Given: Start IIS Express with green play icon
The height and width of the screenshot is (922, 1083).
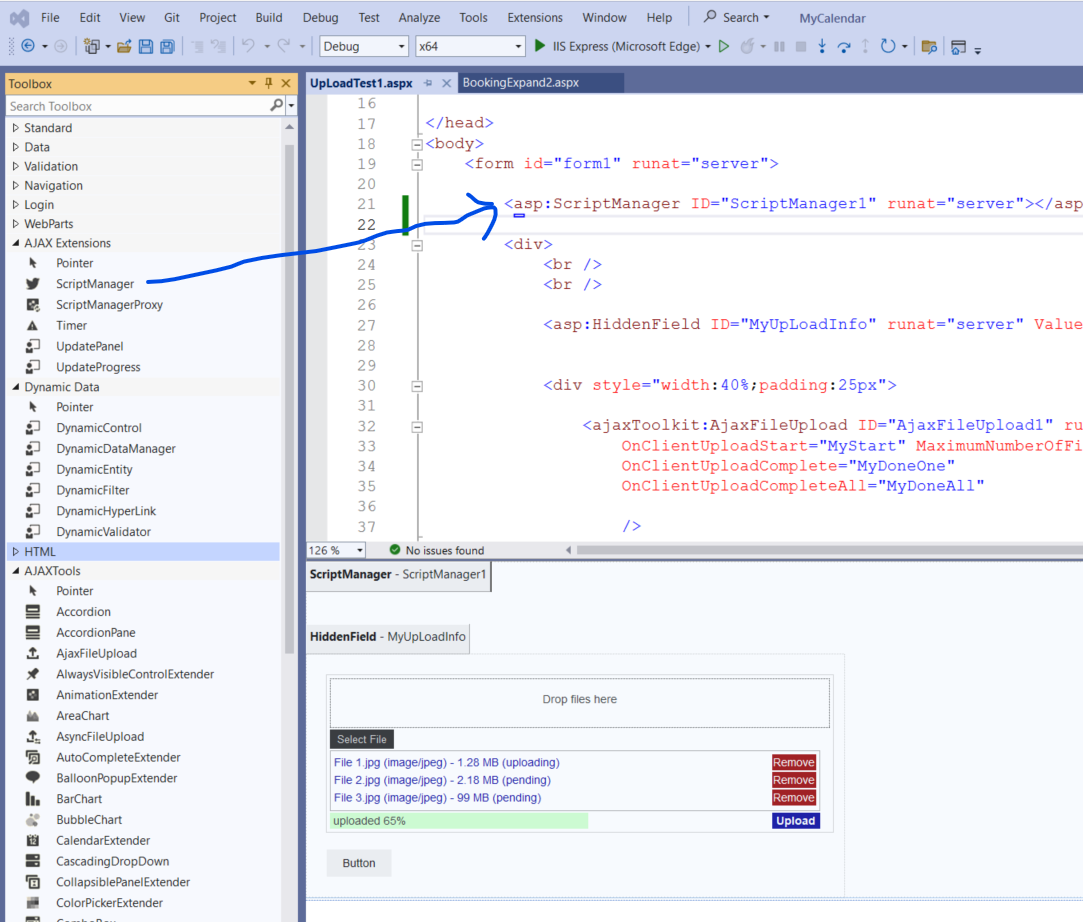Looking at the screenshot, I should coord(540,46).
